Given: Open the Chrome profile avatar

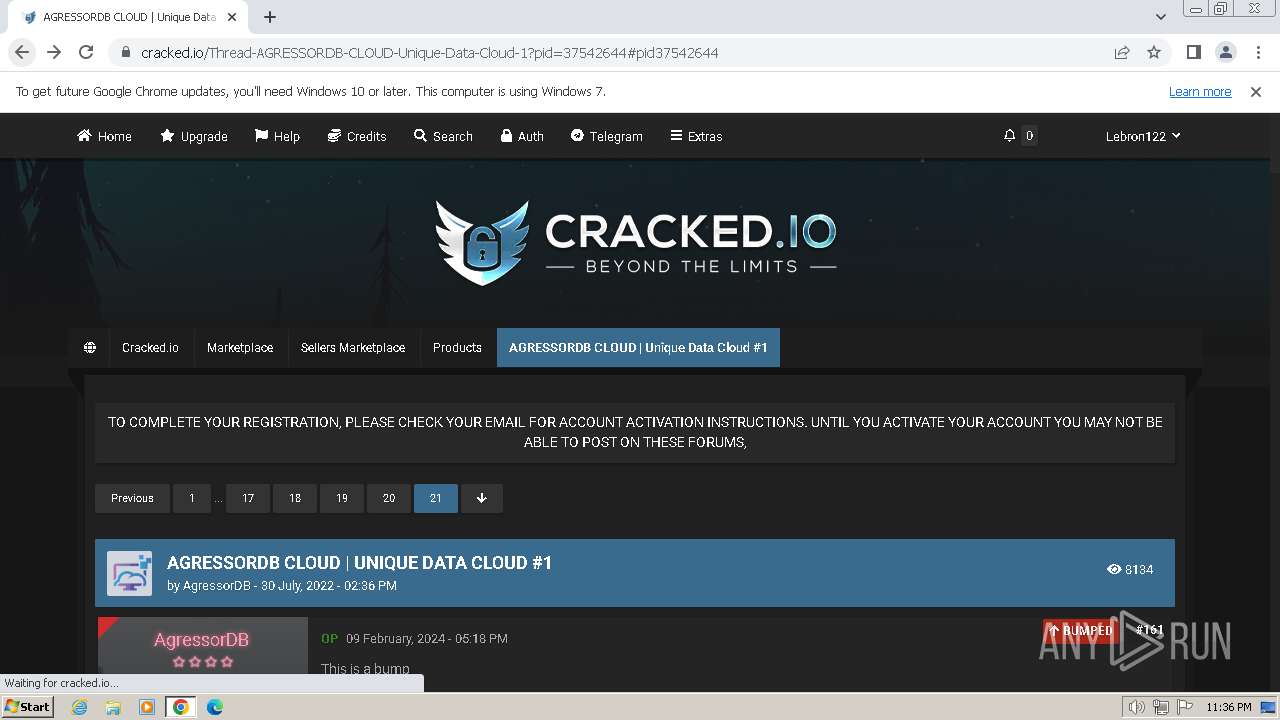Looking at the screenshot, I should (1225, 52).
